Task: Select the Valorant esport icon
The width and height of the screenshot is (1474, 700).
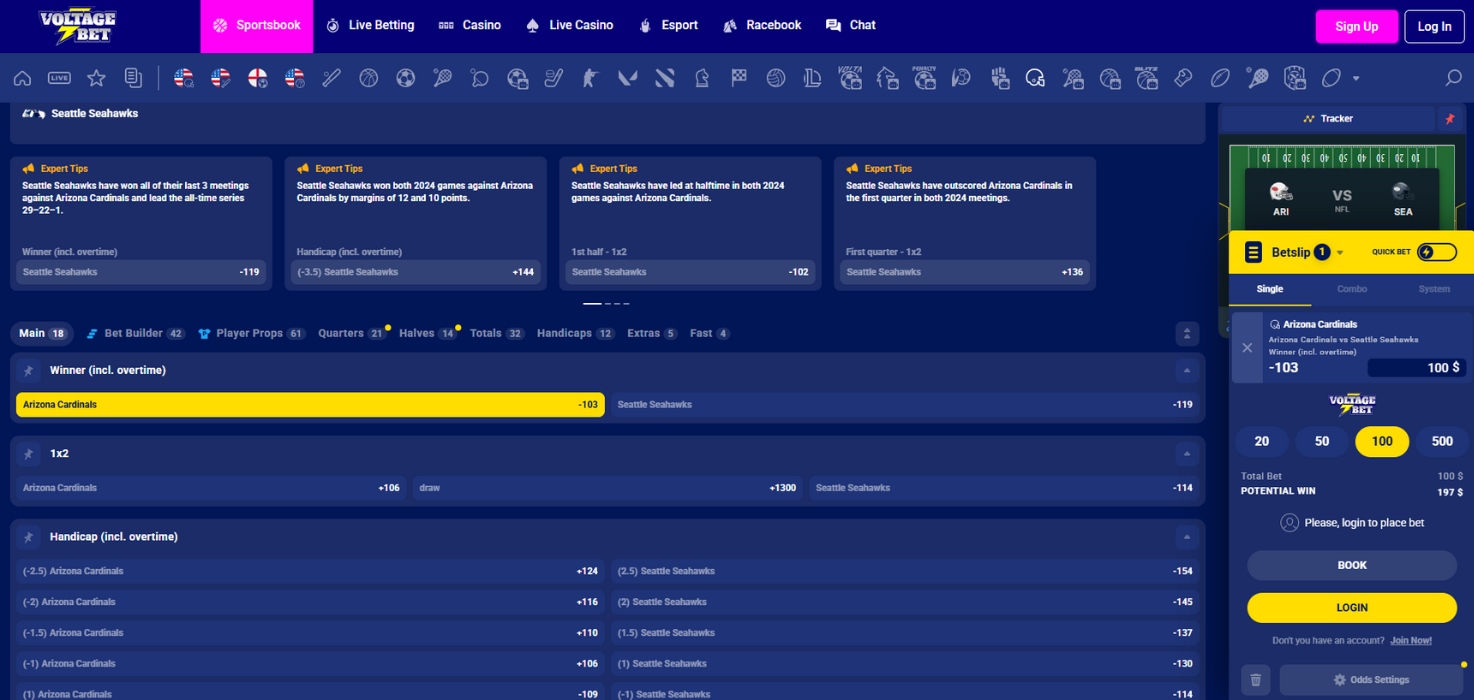Action: pos(627,78)
